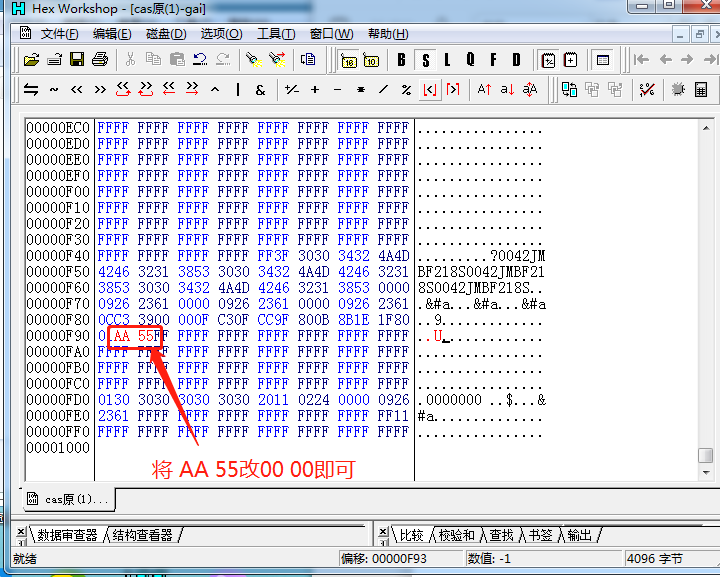Select the decimal base 10 display icon
This screenshot has width=720, height=577.
371,60
